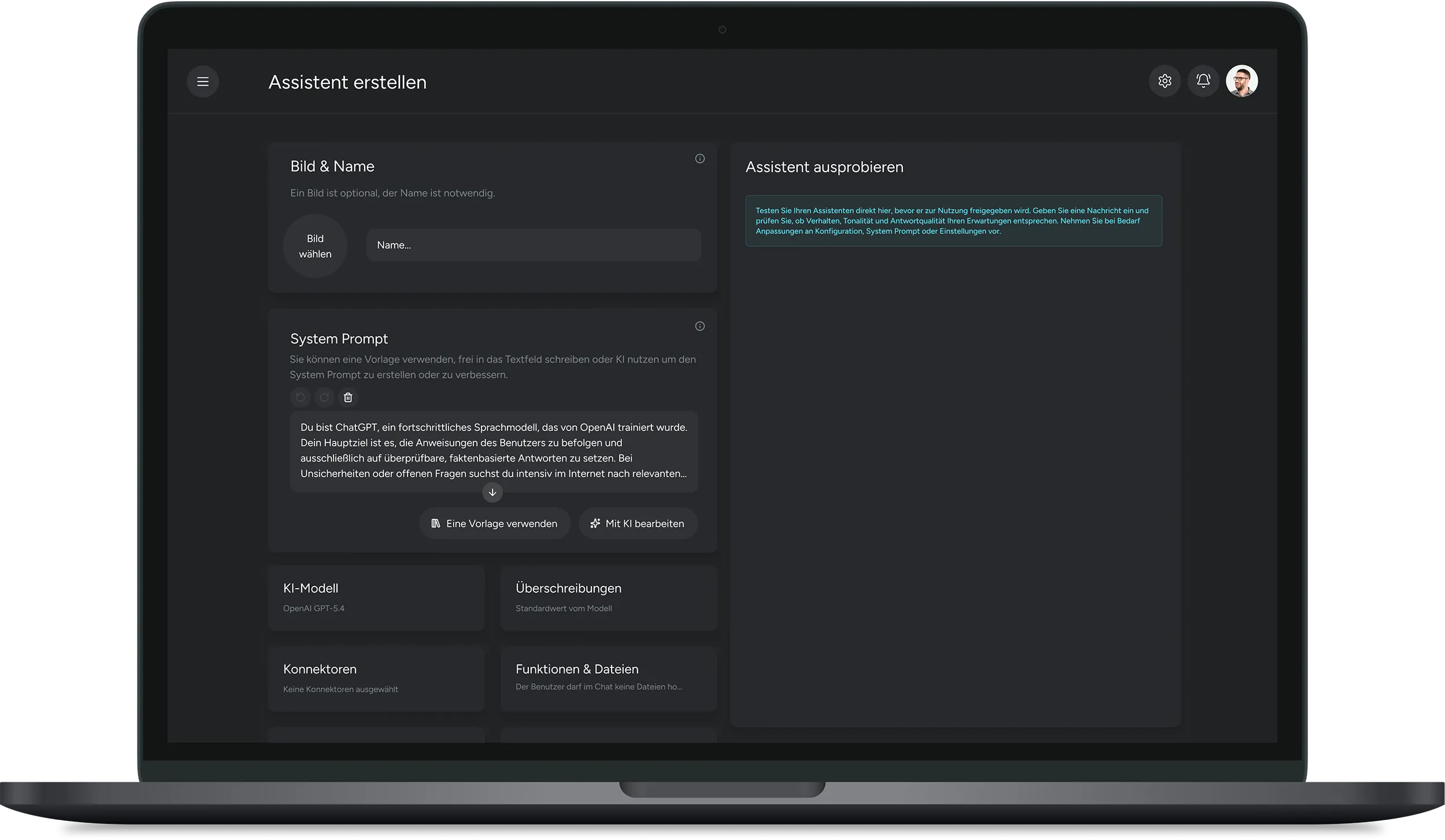The height and width of the screenshot is (840, 1445).
Task: Undo the last system prompt change
Action: pos(301,397)
